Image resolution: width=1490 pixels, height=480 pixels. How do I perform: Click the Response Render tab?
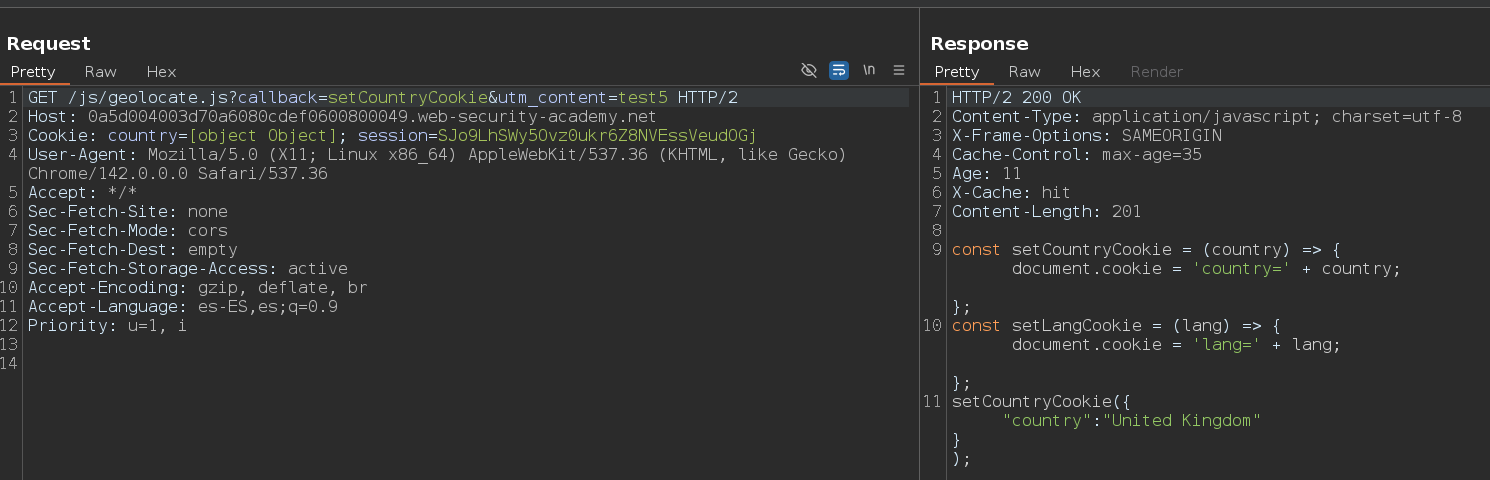coord(1156,72)
